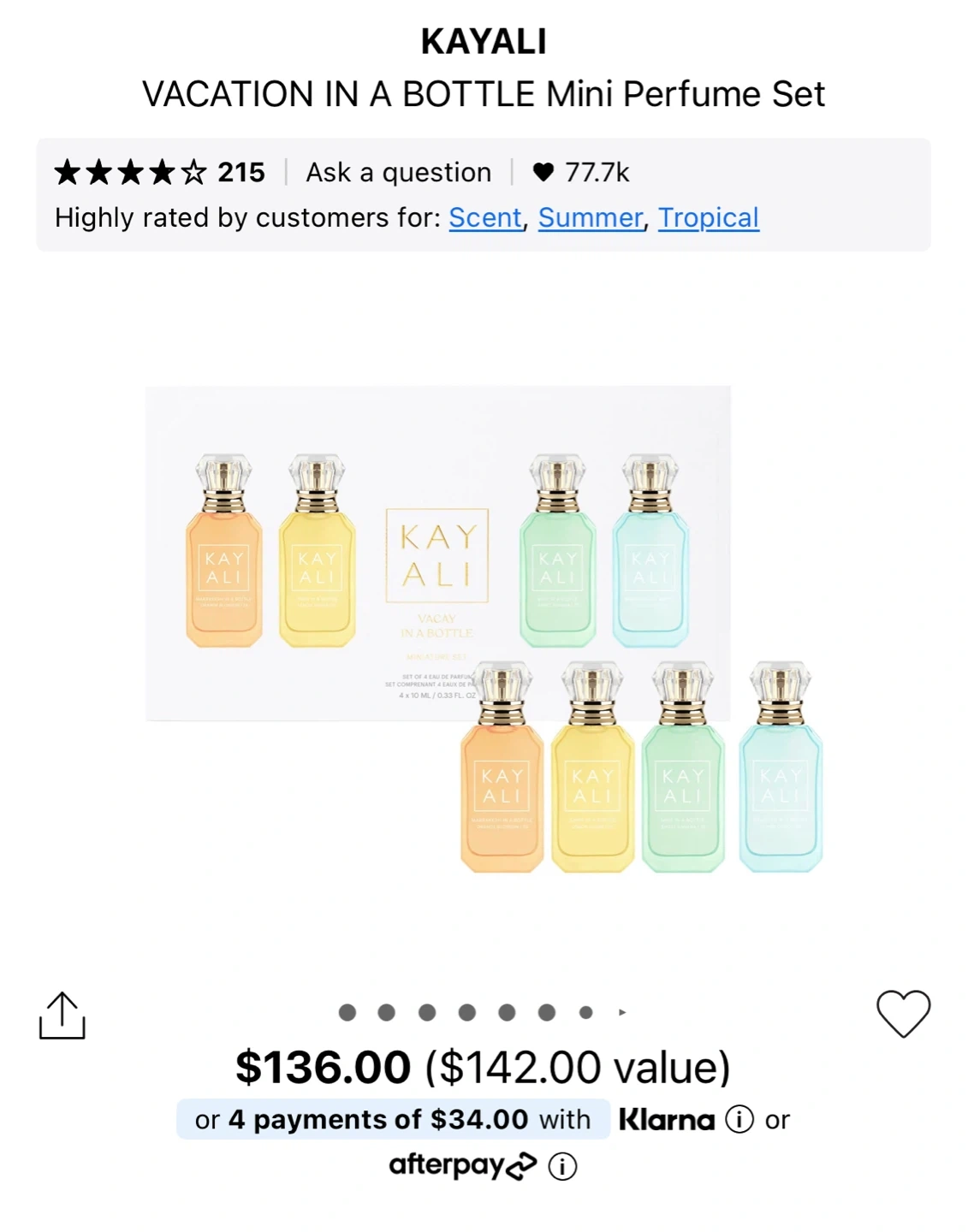Tap the share icon
The width and height of the screenshot is (968, 1232).
pyautogui.click(x=62, y=1016)
